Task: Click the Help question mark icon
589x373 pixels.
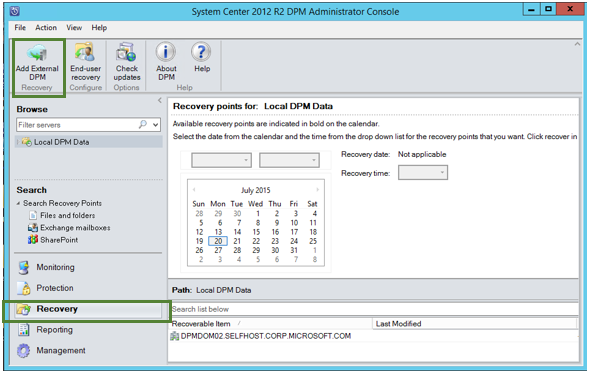Action: [x=201, y=52]
